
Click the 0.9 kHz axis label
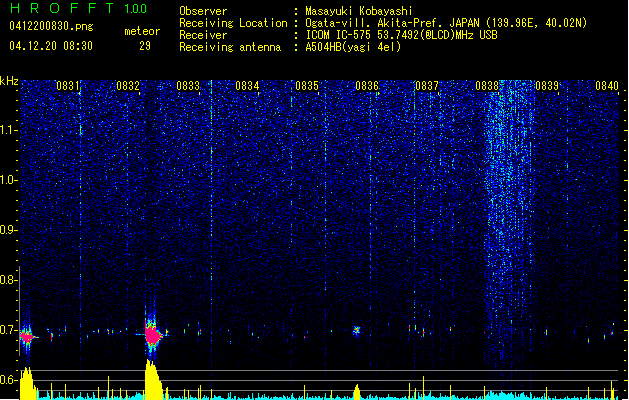pyautogui.click(x=9, y=230)
